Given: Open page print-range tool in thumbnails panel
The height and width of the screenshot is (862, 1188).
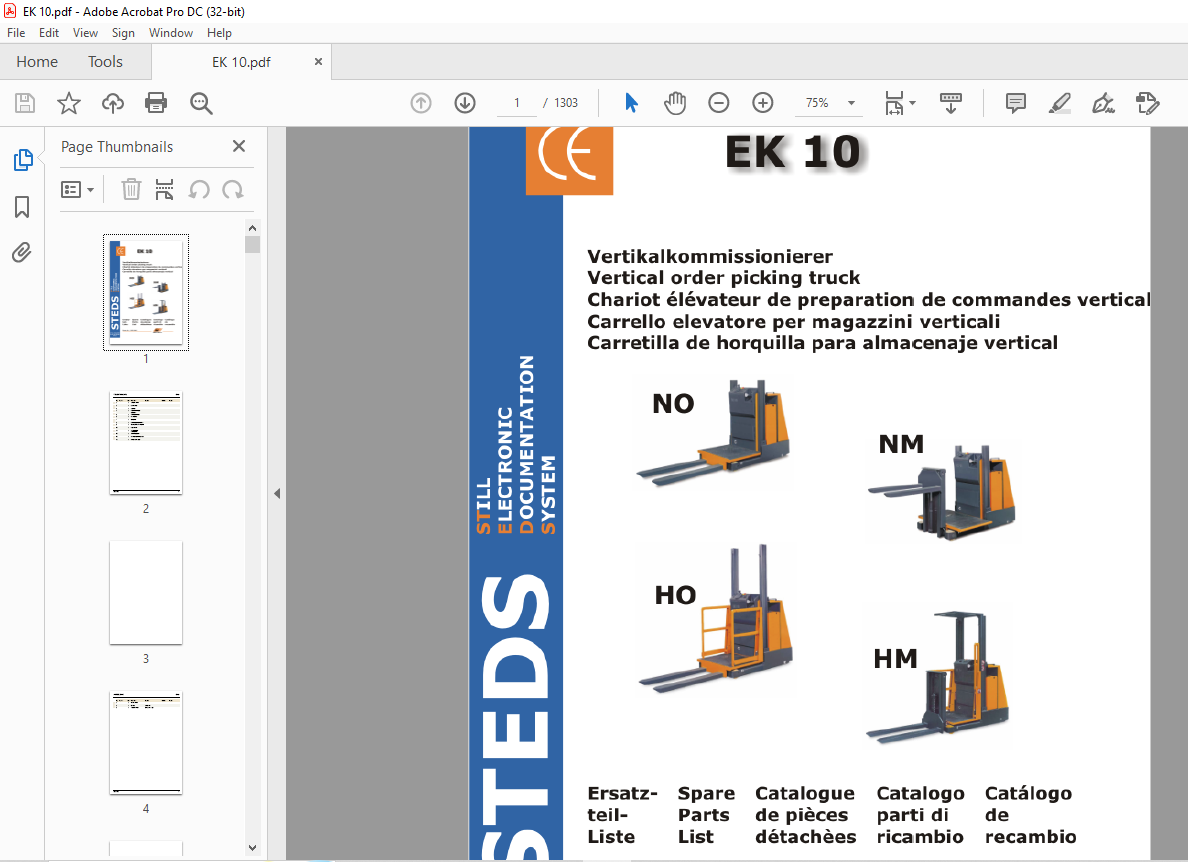Looking at the screenshot, I should click(164, 189).
